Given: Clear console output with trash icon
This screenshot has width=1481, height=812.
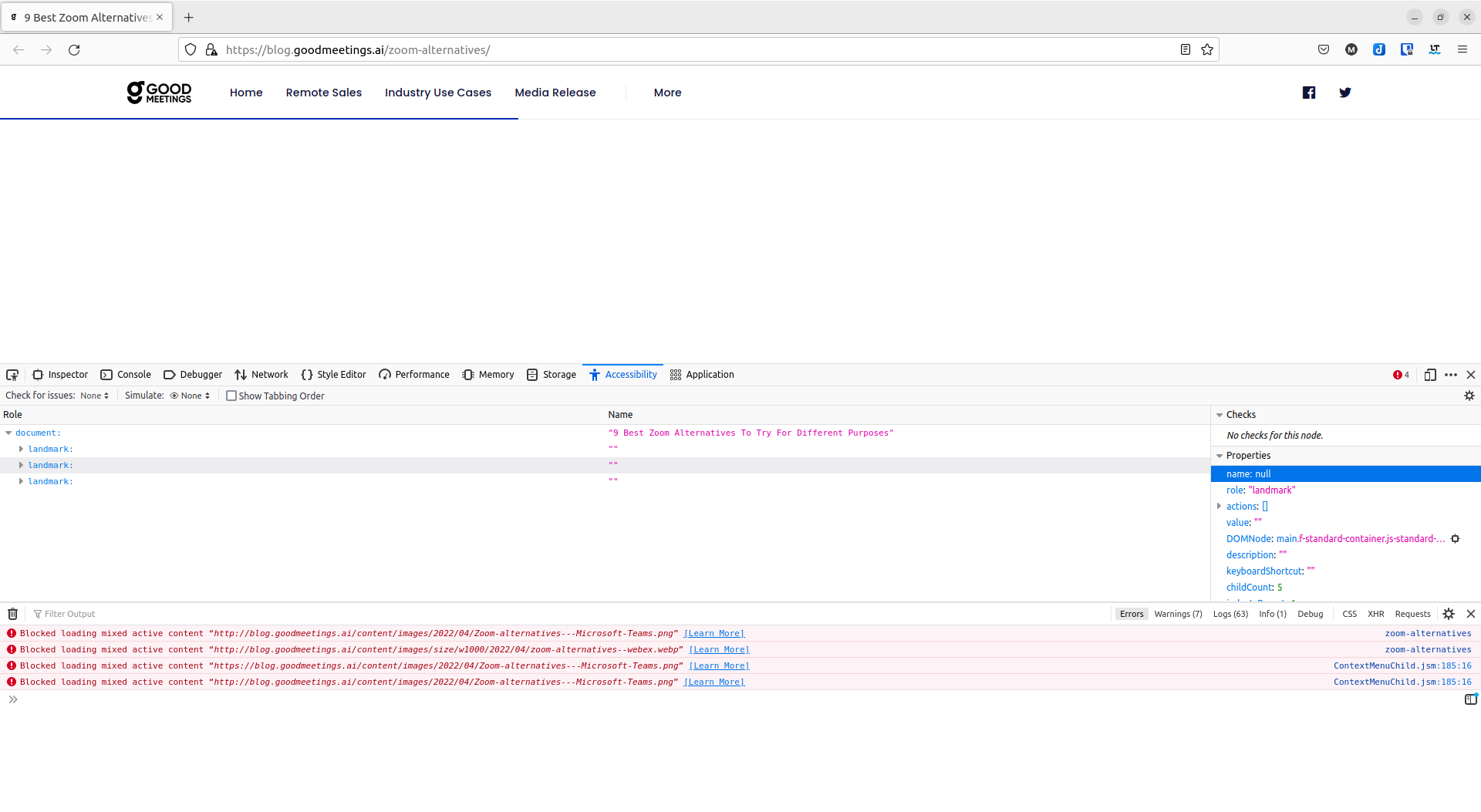Looking at the screenshot, I should click(12, 615).
